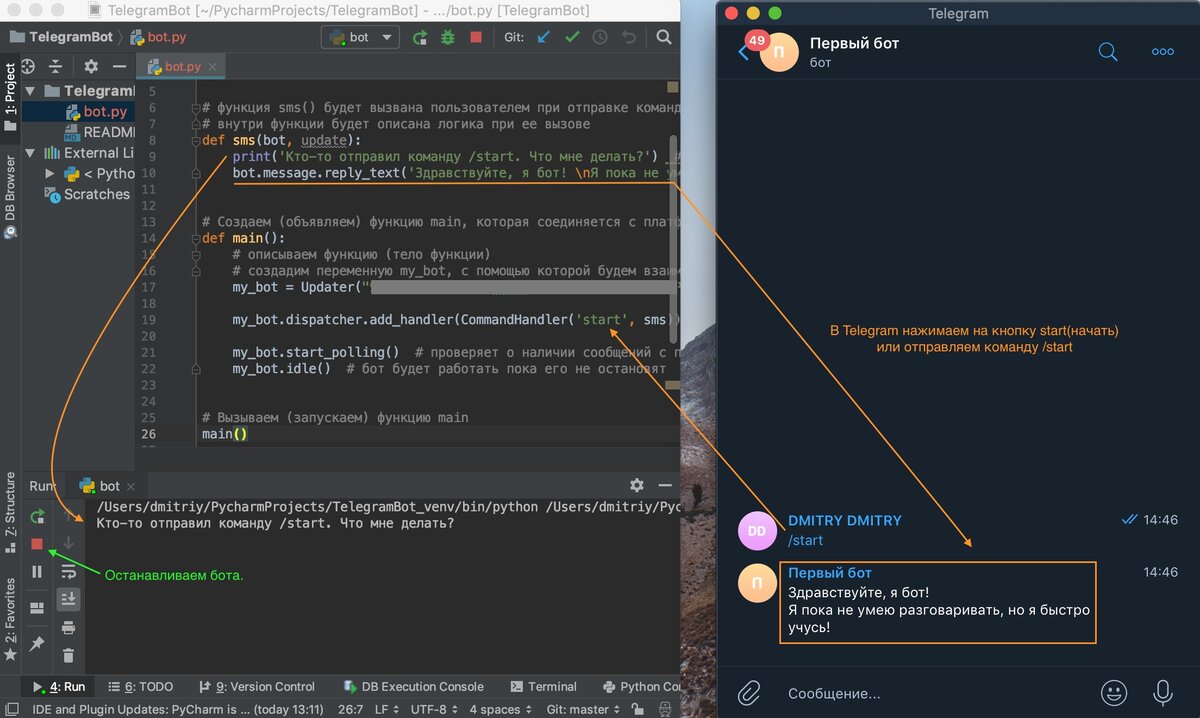Screen dimensions: 1200x718
Task: Open the 1: Project side tab
Action: pyautogui.click(x=10, y=98)
